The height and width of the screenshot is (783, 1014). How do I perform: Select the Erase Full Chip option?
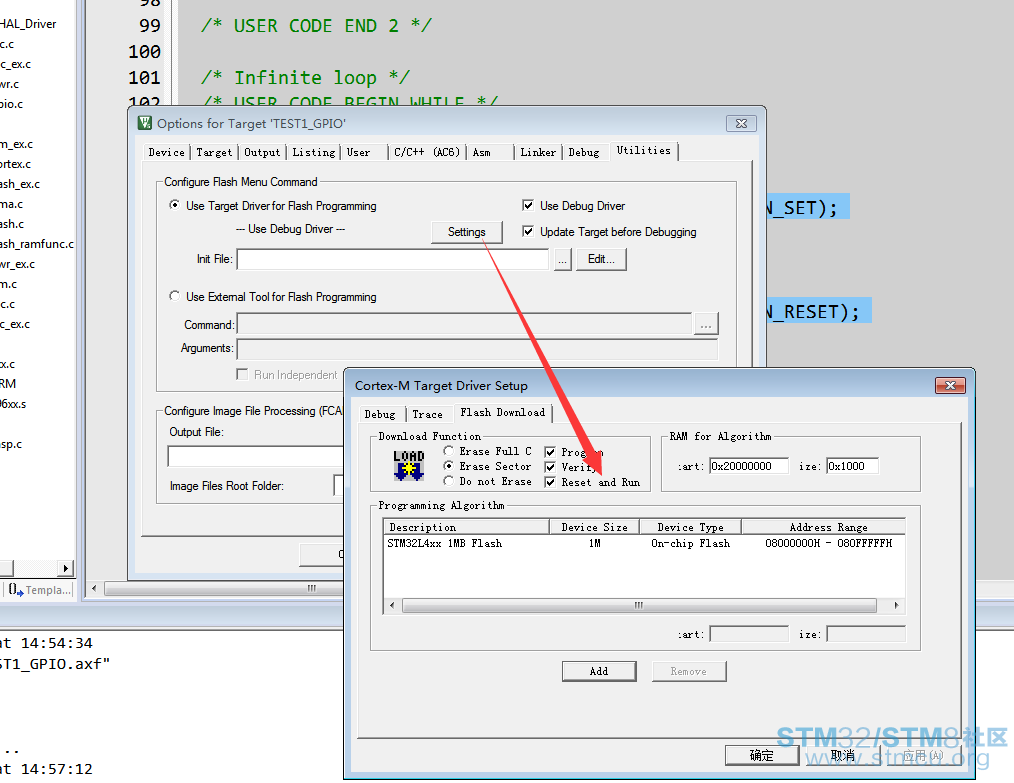[448, 451]
